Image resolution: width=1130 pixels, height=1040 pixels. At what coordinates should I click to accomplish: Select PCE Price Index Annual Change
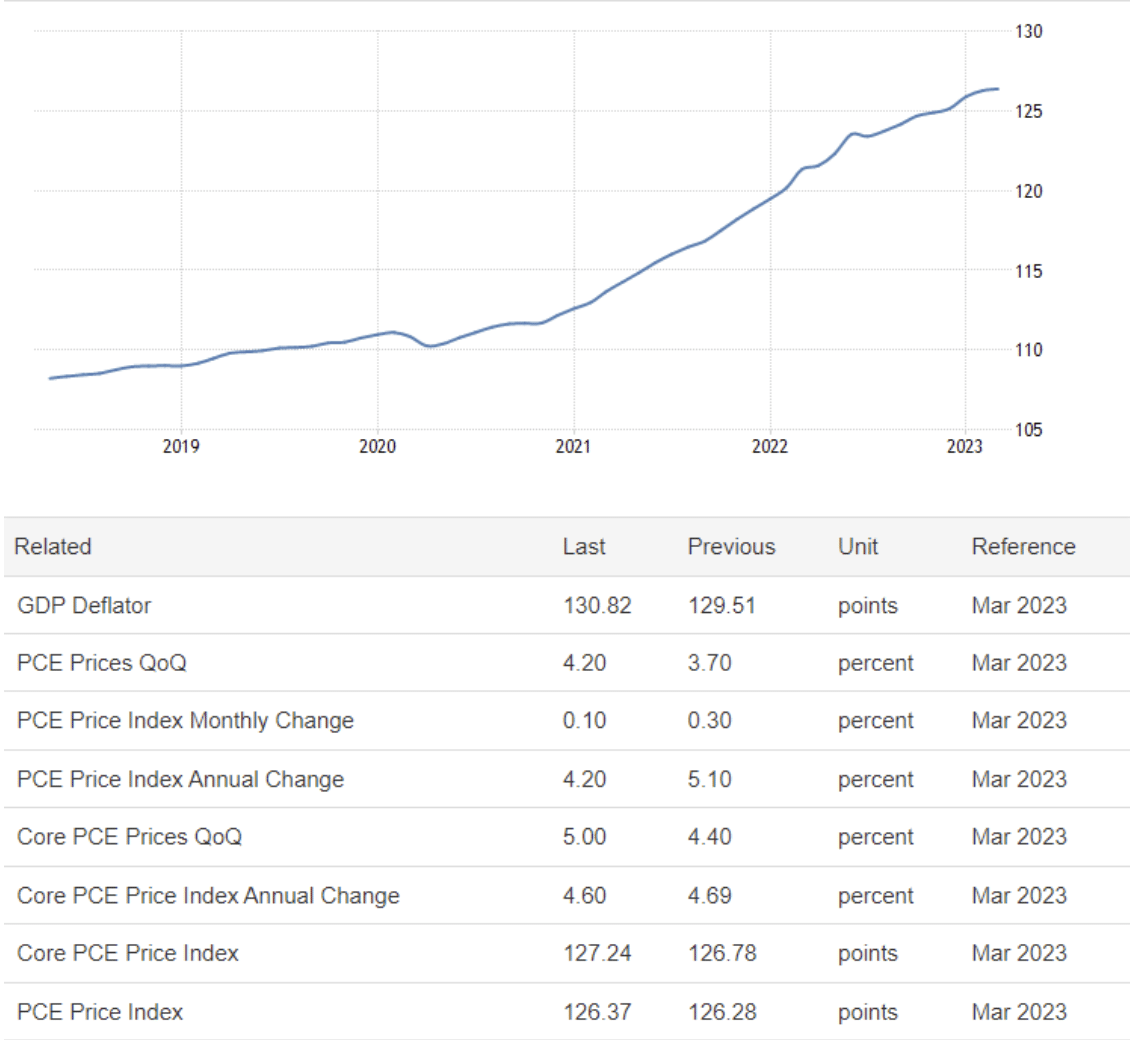180,779
